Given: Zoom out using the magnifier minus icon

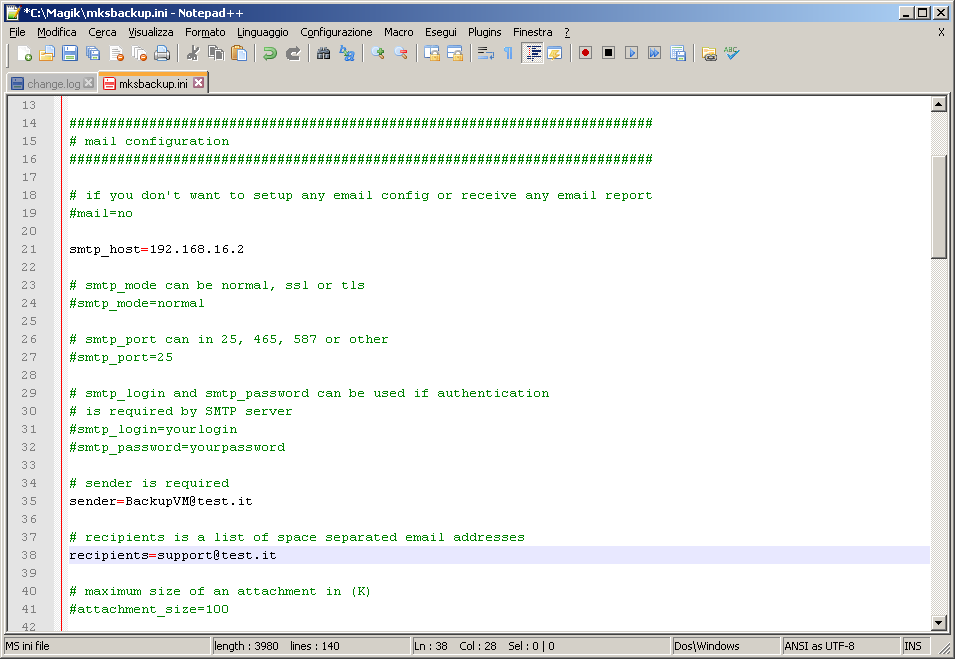Looking at the screenshot, I should tap(401, 54).
